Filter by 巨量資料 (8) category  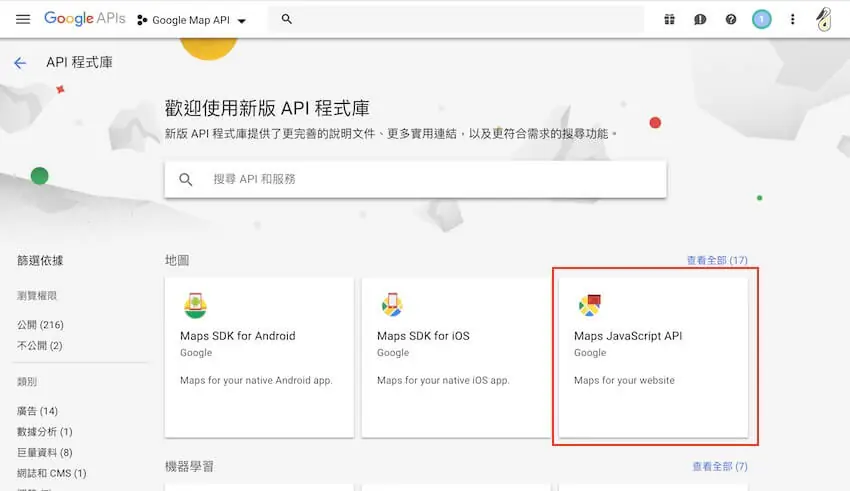tap(44, 452)
